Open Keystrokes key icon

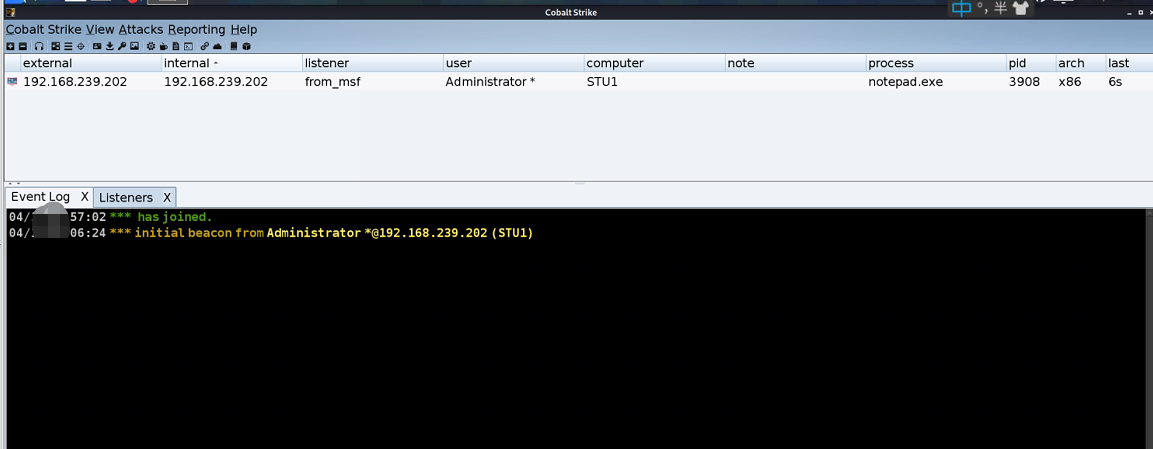click(122, 46)
